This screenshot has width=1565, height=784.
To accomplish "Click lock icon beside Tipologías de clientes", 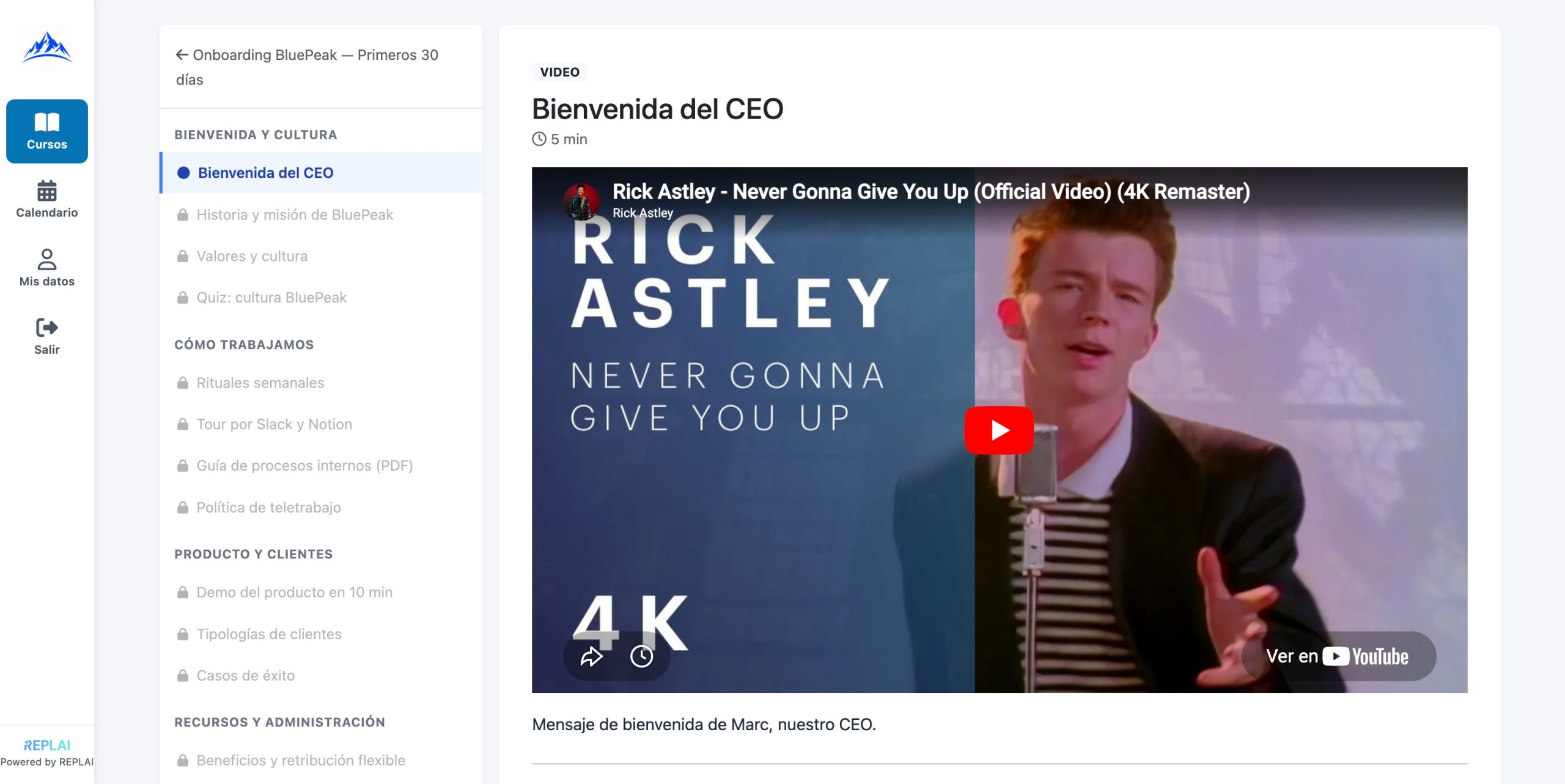I will [182, 634].
